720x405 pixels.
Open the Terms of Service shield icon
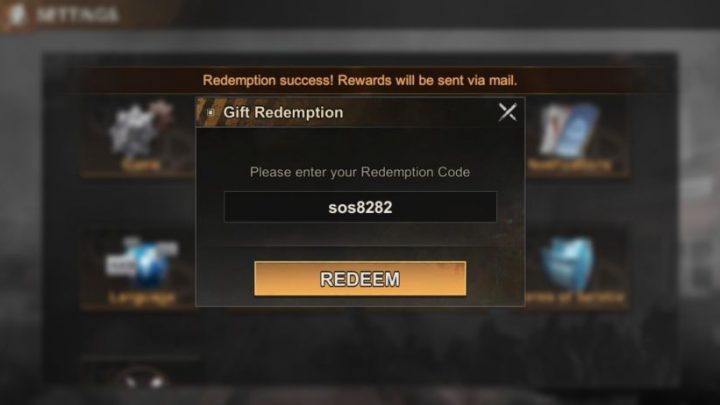(x=568, y=263)
